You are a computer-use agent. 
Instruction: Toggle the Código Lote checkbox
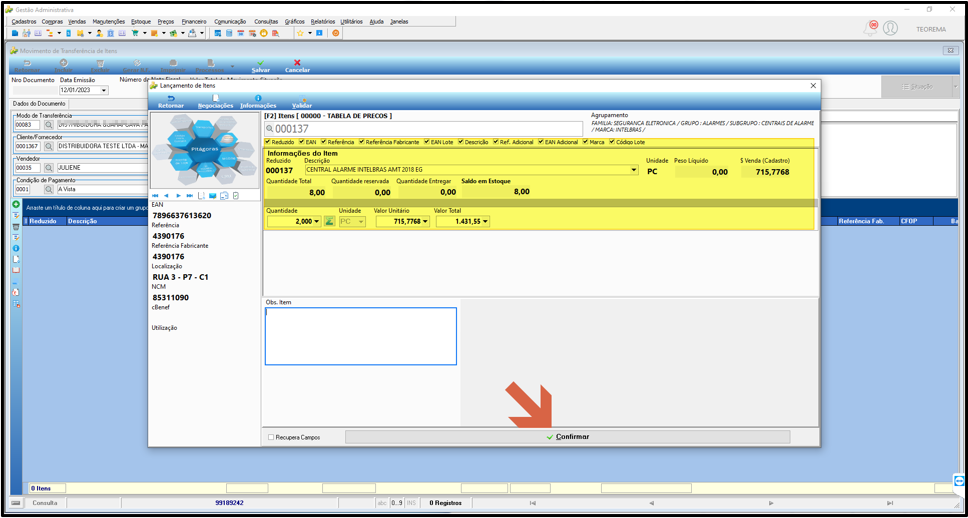(612, 142)
